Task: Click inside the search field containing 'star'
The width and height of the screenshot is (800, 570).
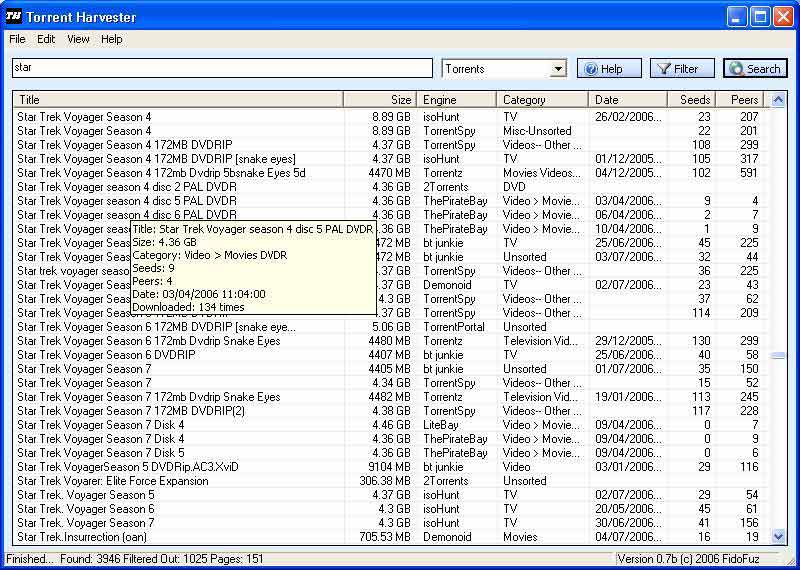Action: pos(220,68)
